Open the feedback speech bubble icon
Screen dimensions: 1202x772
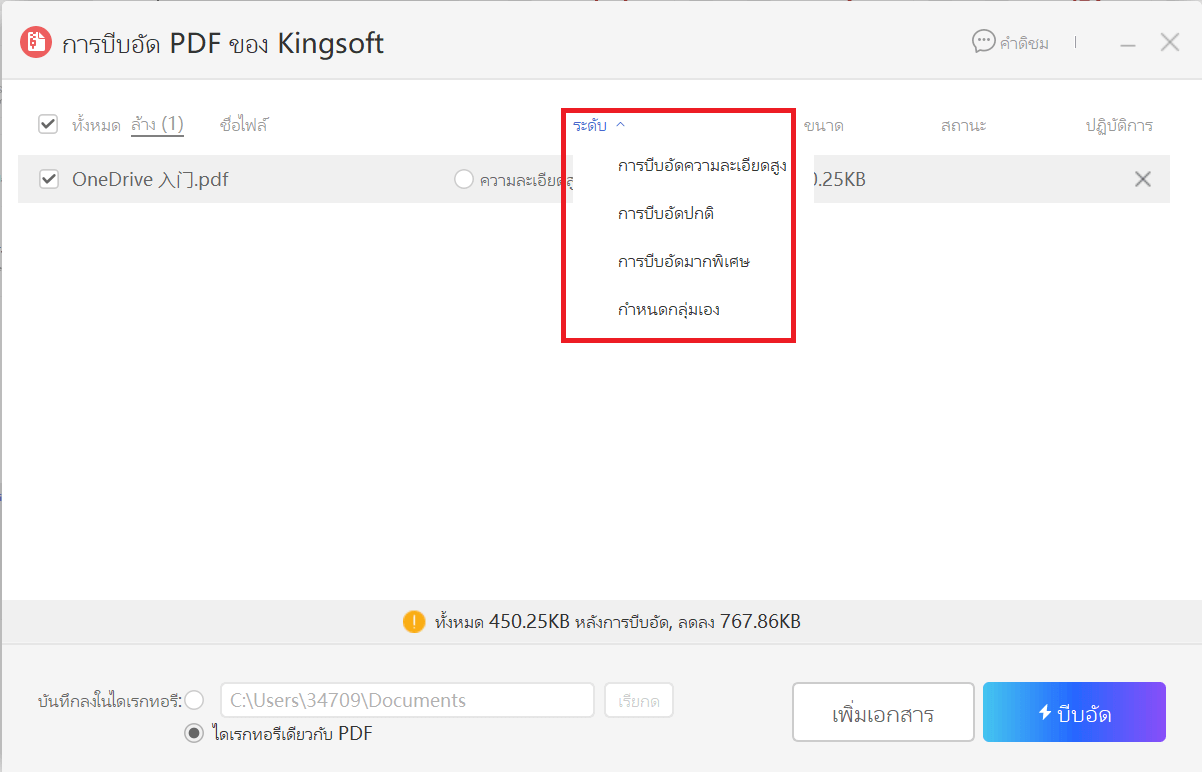[x=984, y=42]
